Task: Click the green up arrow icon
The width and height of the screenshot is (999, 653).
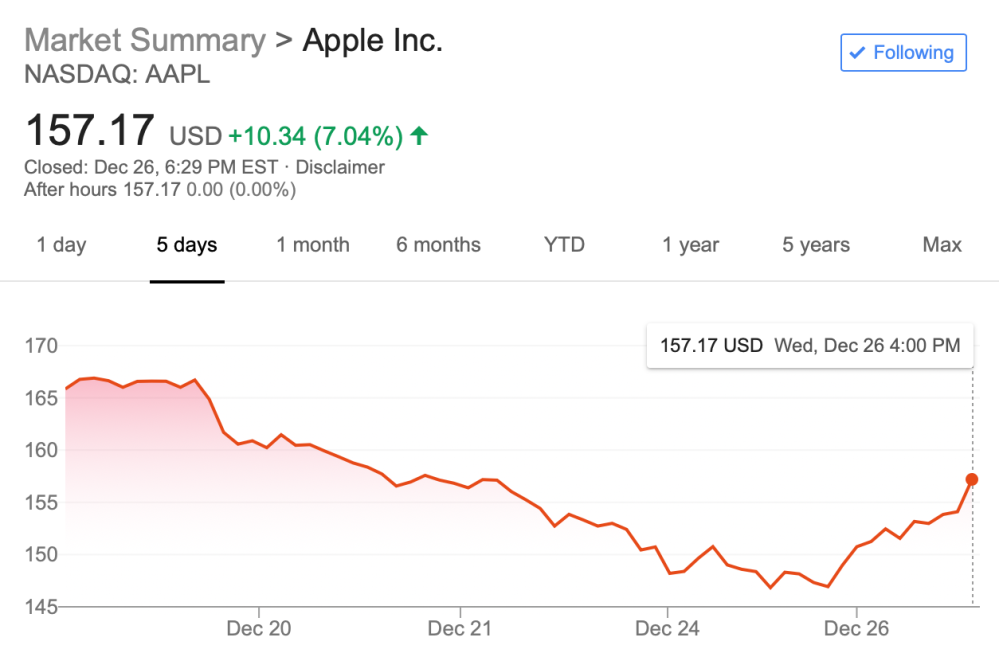Action: tap(419, 135)
